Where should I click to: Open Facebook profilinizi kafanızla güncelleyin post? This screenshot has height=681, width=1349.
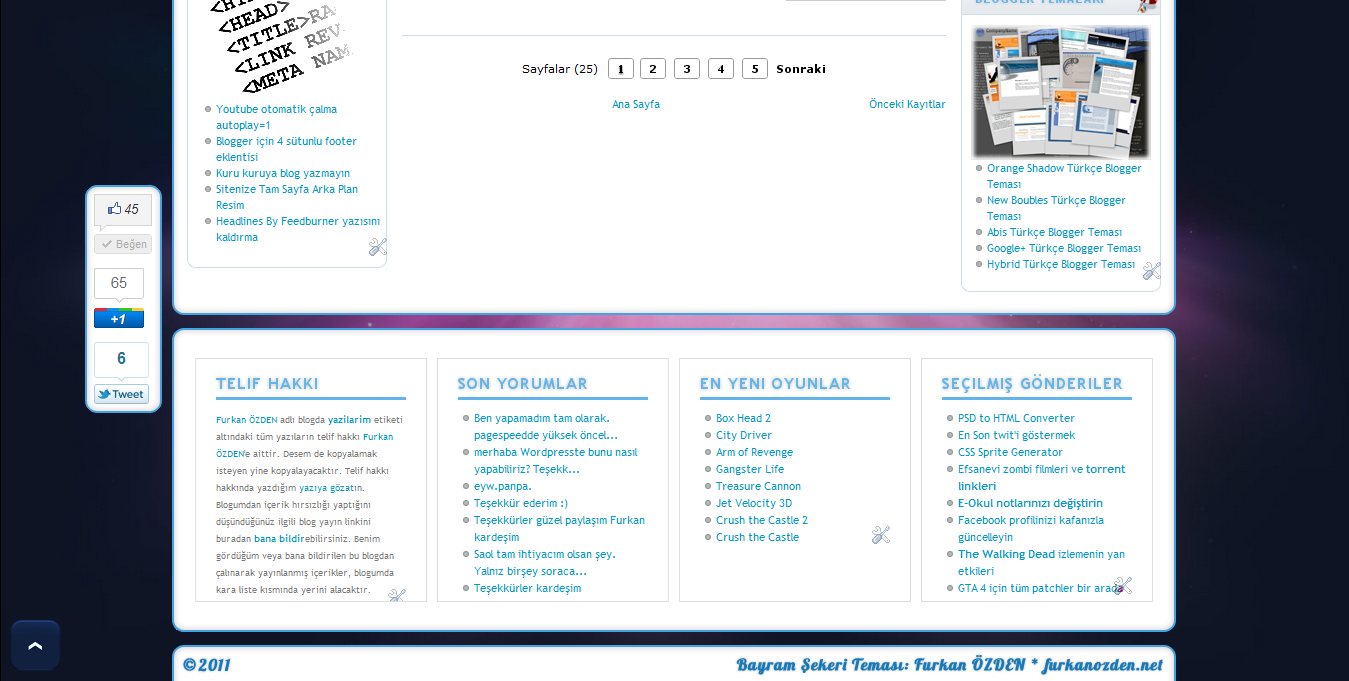(x=1031, y=528)
